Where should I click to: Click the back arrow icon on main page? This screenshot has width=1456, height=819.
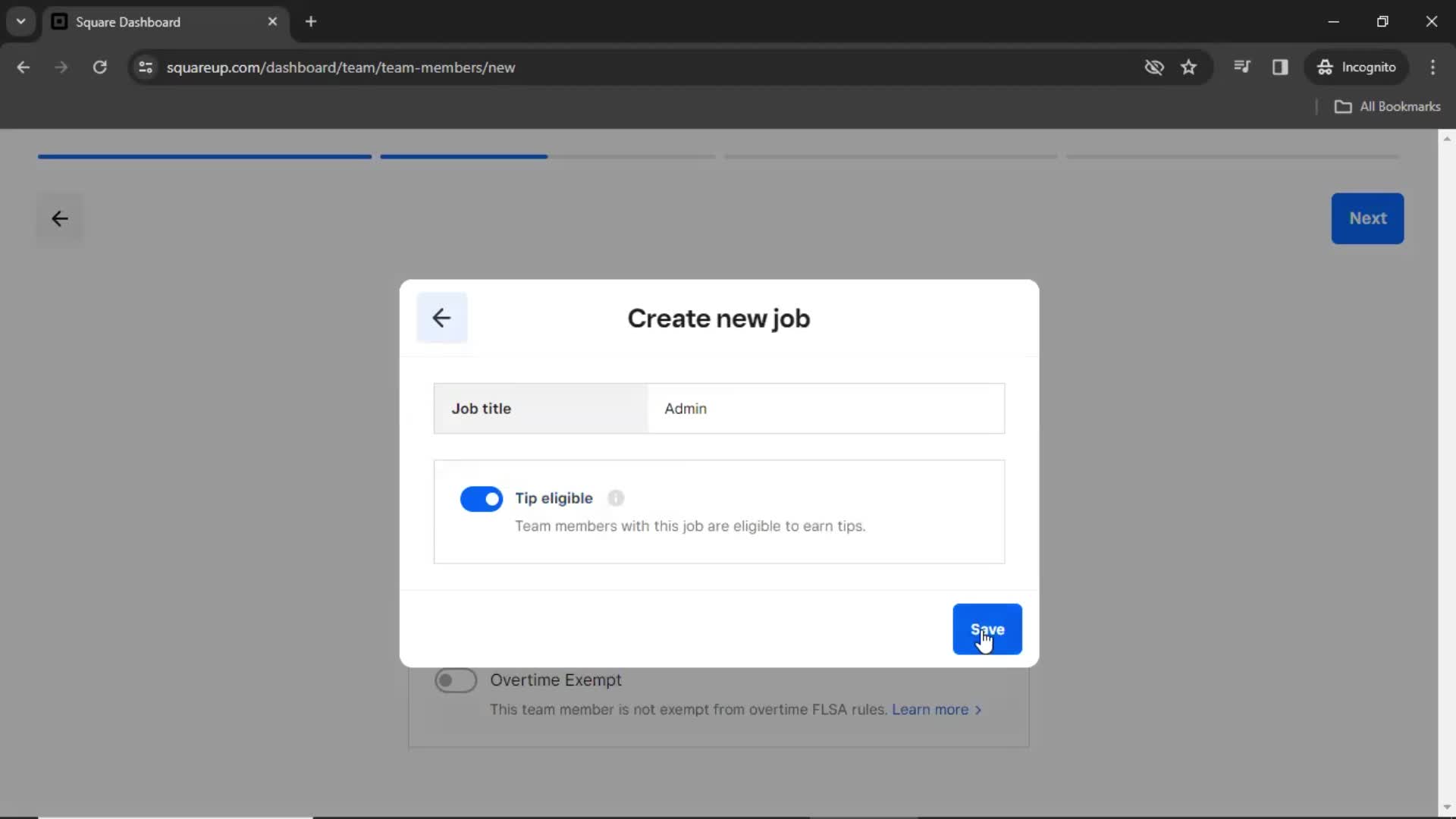59,218
